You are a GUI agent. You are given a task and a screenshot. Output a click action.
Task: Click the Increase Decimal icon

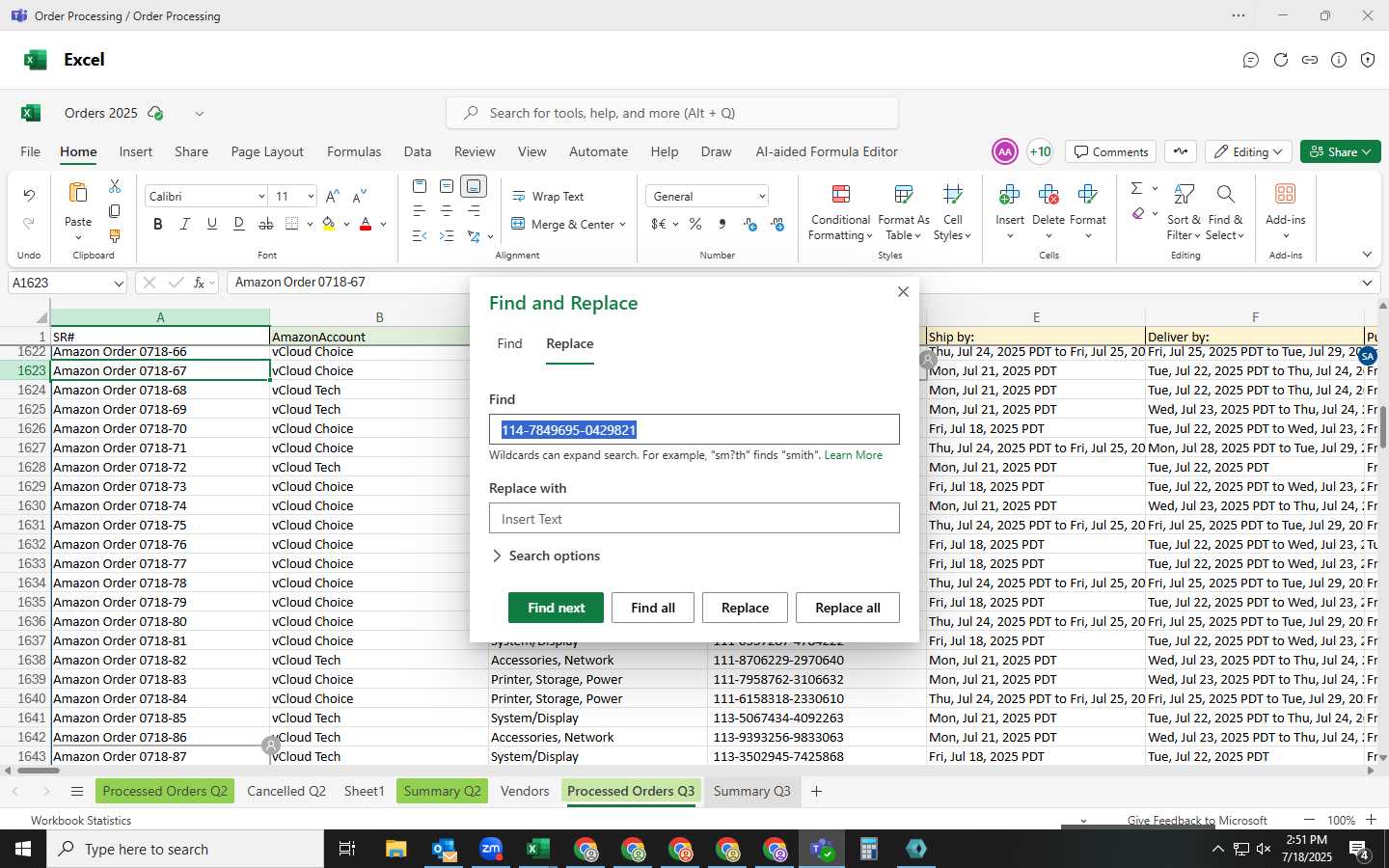click(x=777, y=224)
